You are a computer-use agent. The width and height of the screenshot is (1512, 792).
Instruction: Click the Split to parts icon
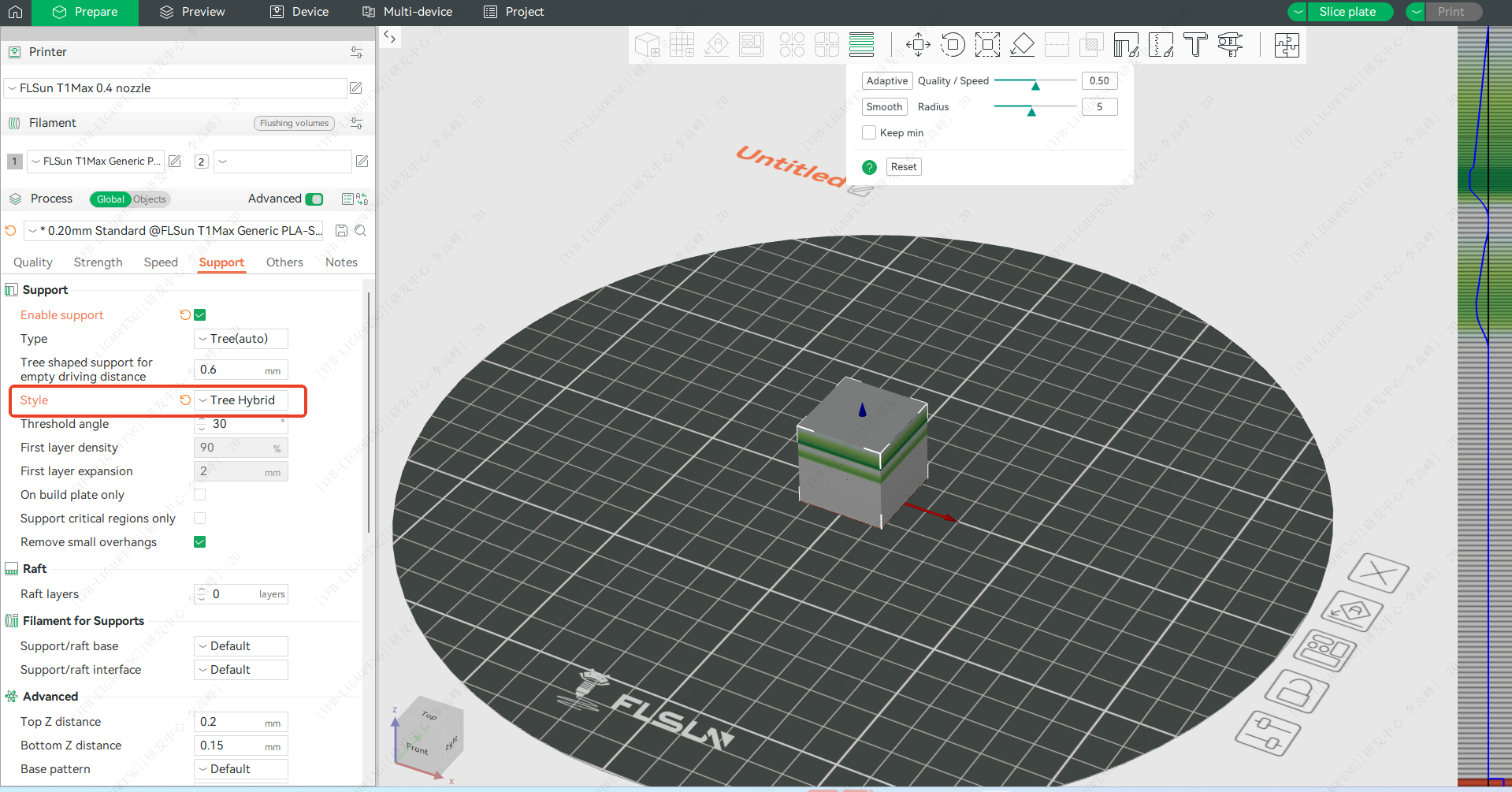827,45
